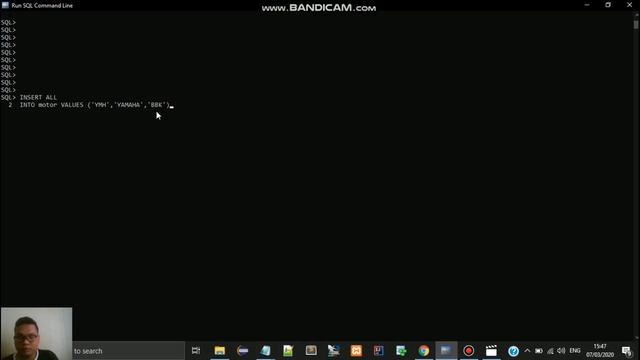Open the volume control tray icon
Viewport: 640px width, 360px height.
tap(561, 351)
